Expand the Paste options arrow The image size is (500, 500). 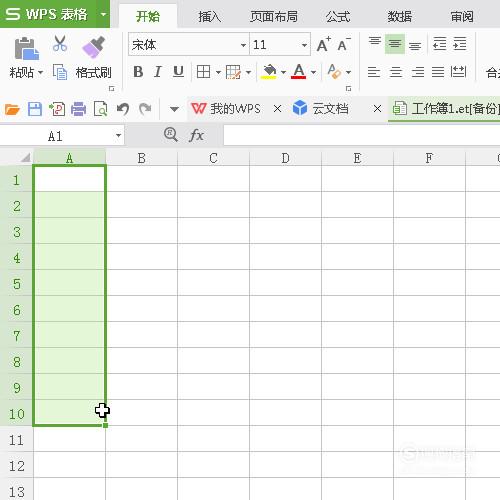[41, 72]
